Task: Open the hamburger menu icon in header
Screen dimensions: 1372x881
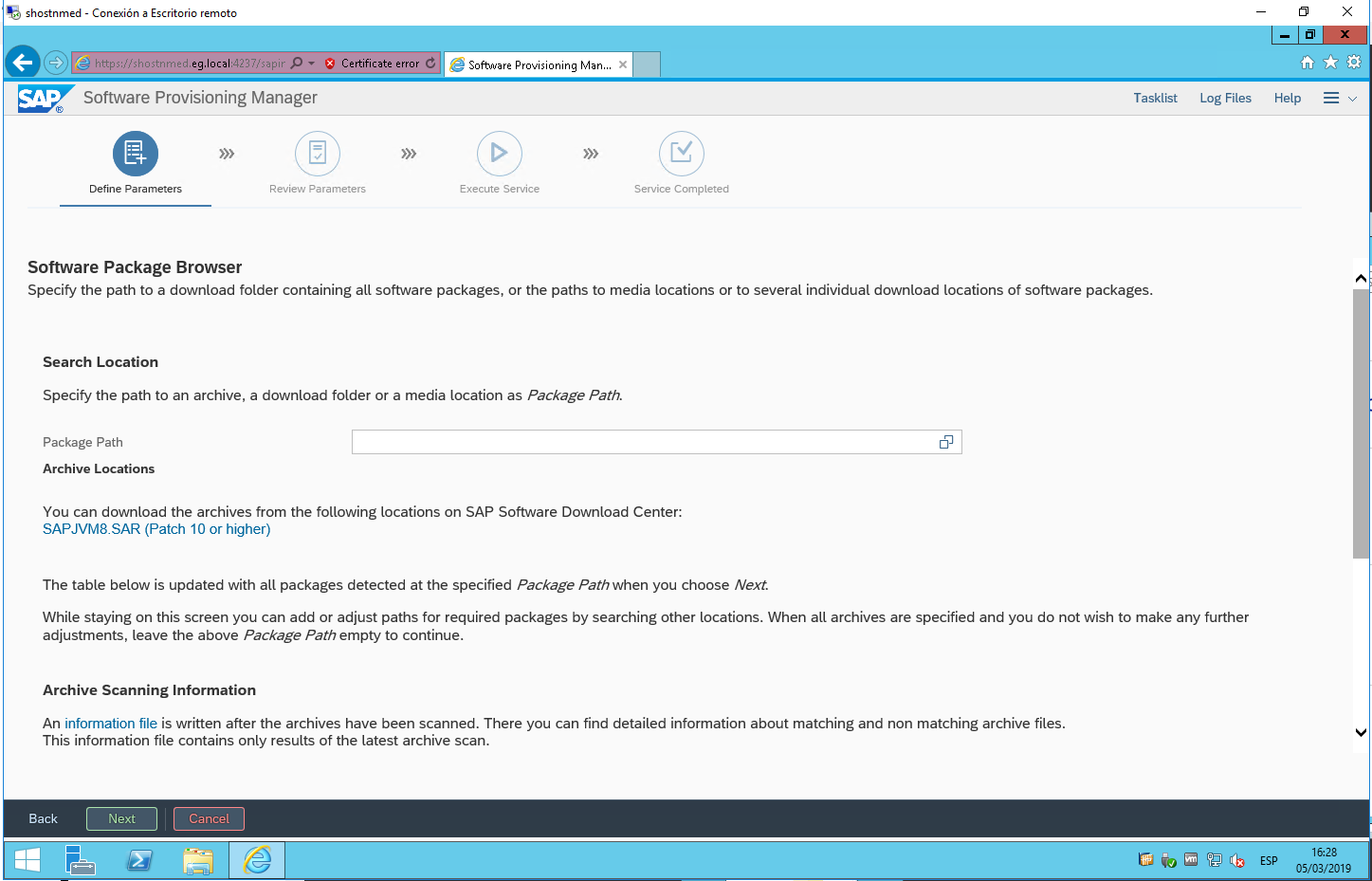Action: (x=1331, y=99)
